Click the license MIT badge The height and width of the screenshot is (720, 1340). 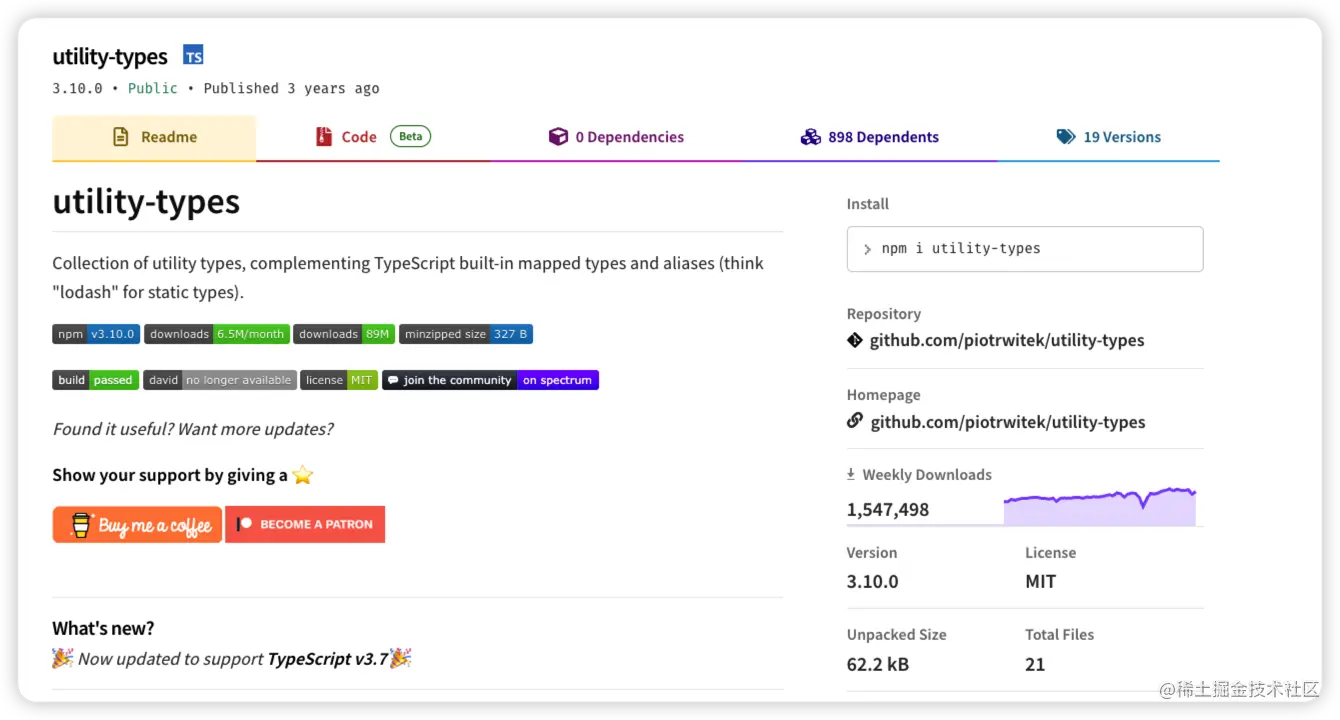point(339,380)
